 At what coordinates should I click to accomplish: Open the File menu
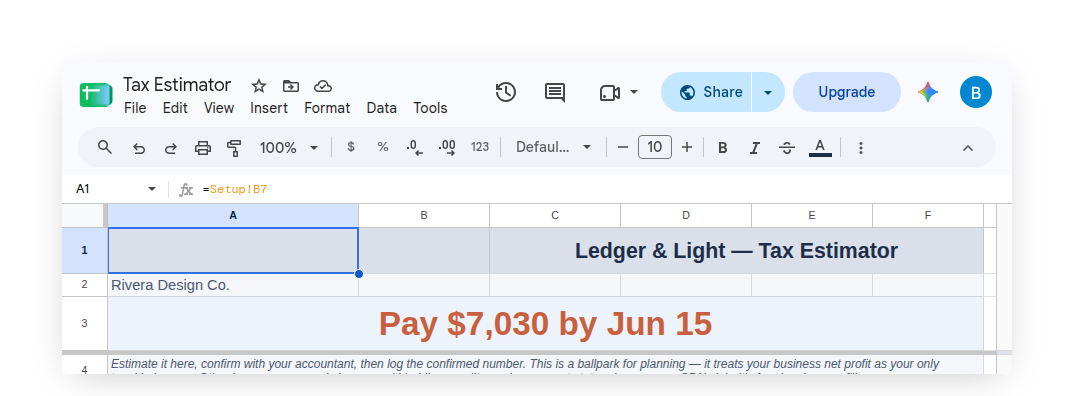point(135,108)
